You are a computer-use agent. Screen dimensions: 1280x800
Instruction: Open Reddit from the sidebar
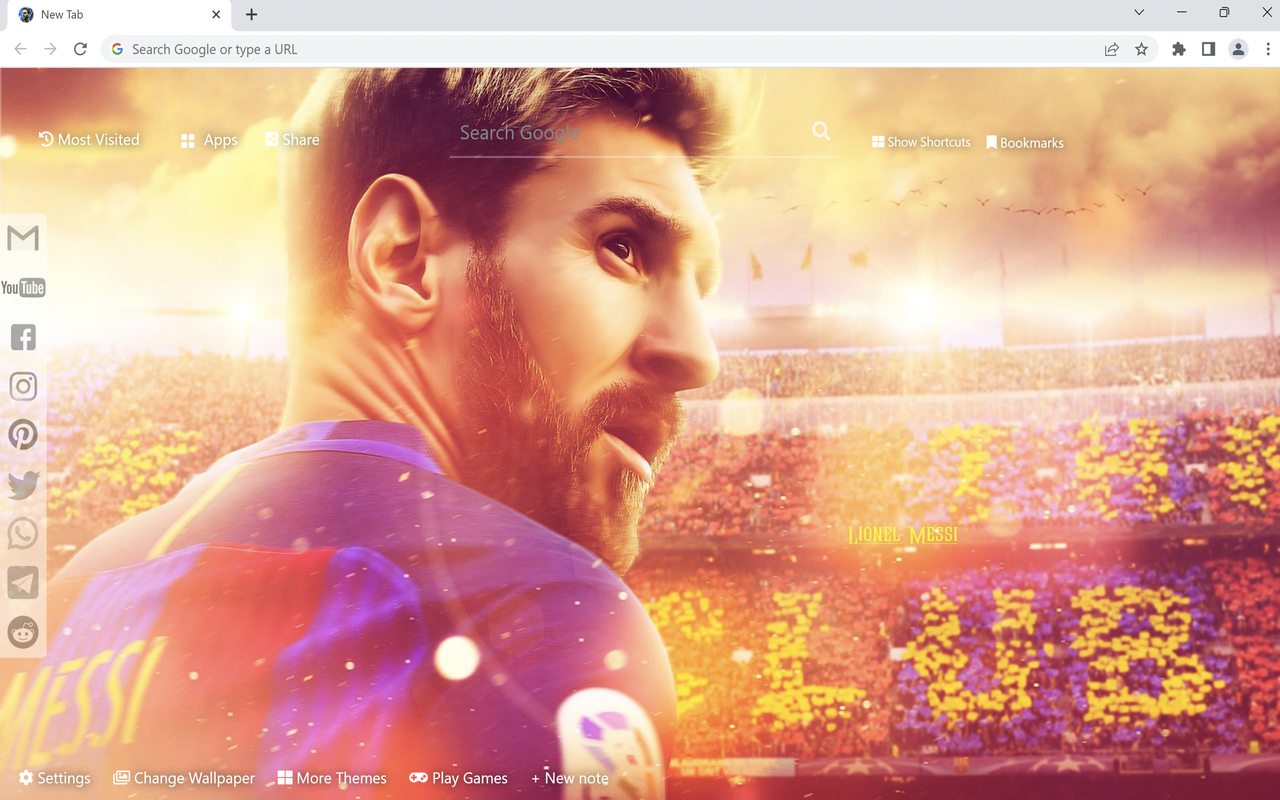[23, 632]
